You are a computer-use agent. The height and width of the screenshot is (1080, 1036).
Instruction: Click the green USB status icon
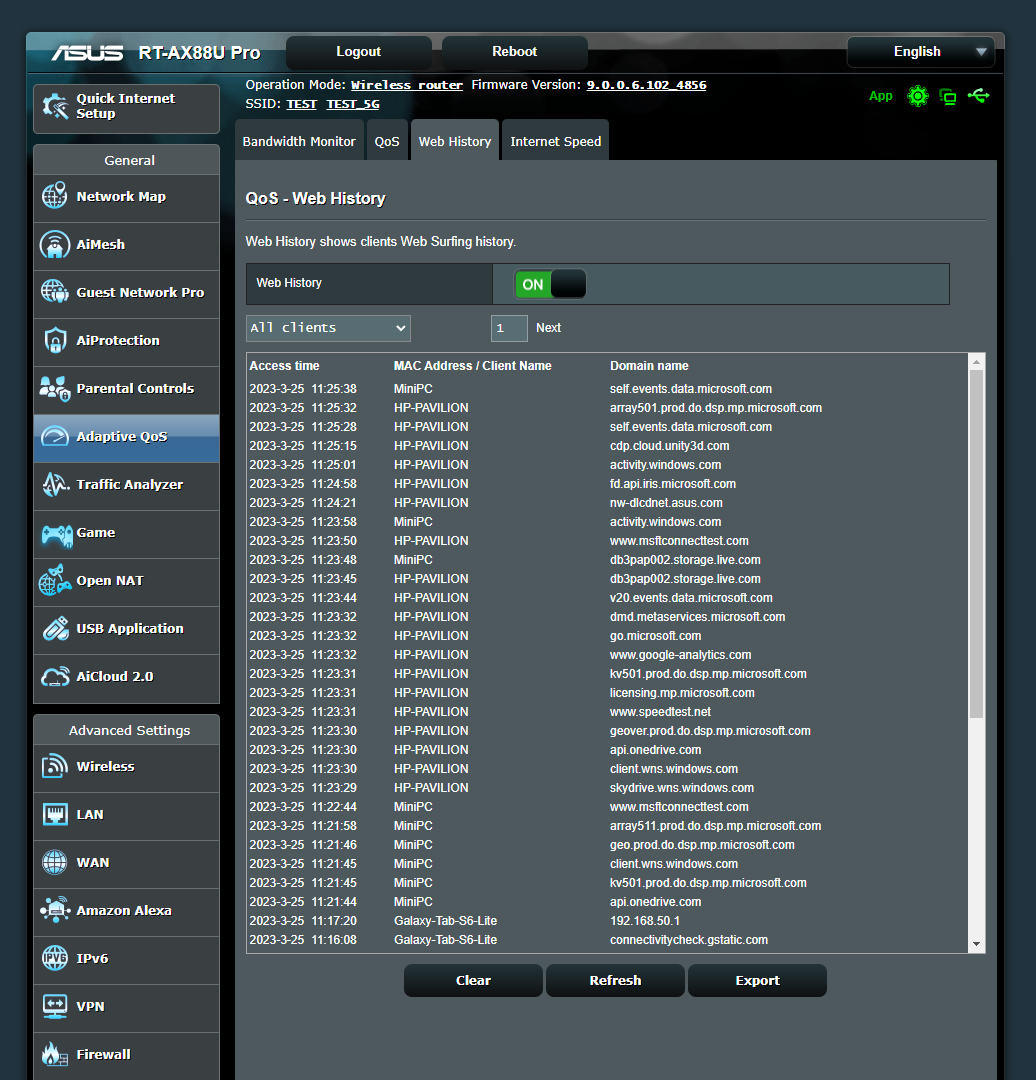point(979,96)
